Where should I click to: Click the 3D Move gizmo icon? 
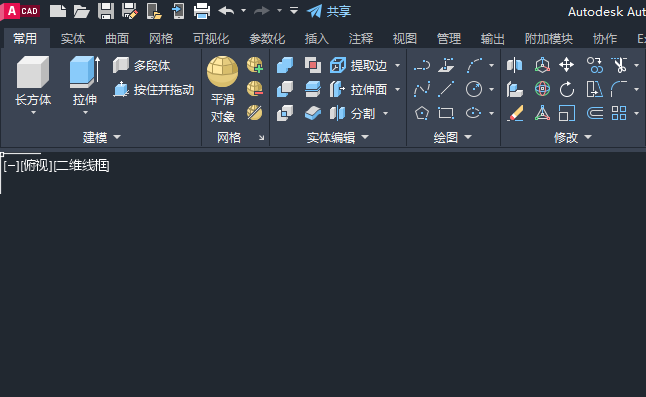click(542, 65)
